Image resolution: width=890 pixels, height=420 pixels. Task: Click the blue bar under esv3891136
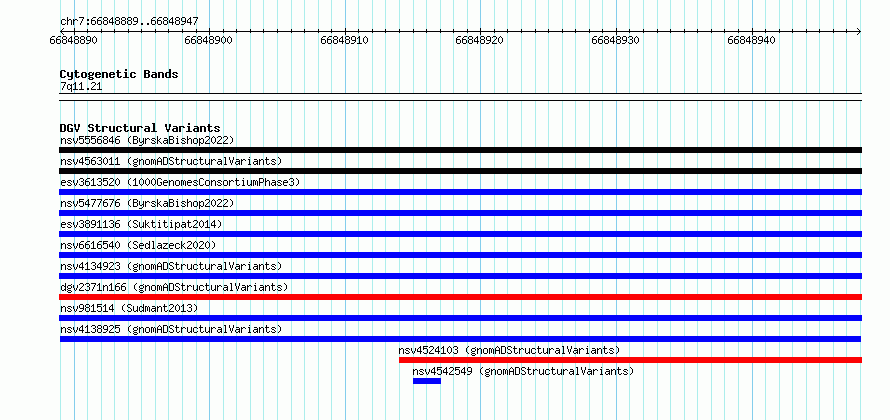[x=460, y=234]
